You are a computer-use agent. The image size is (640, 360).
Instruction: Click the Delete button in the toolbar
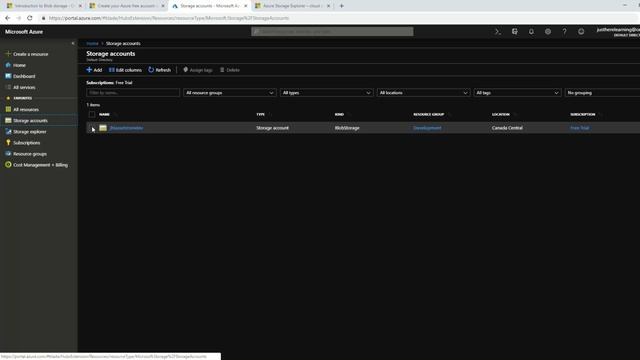(230, 70)
